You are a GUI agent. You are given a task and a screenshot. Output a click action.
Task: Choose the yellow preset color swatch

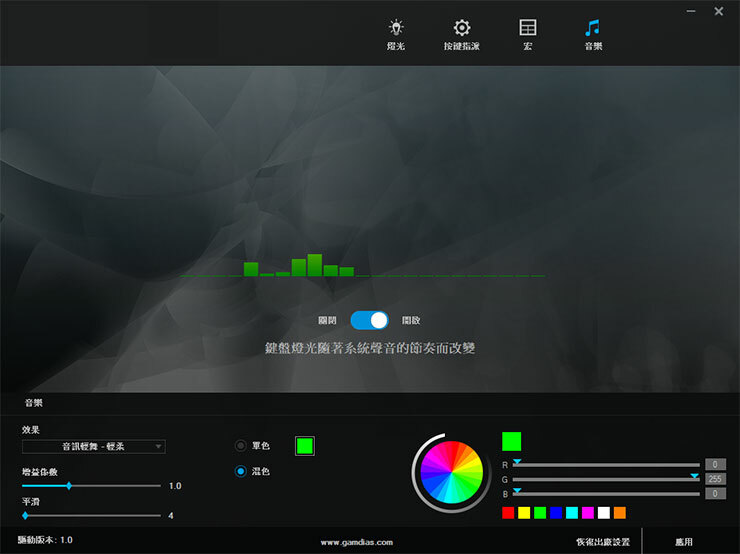click(x=524, y=512)
